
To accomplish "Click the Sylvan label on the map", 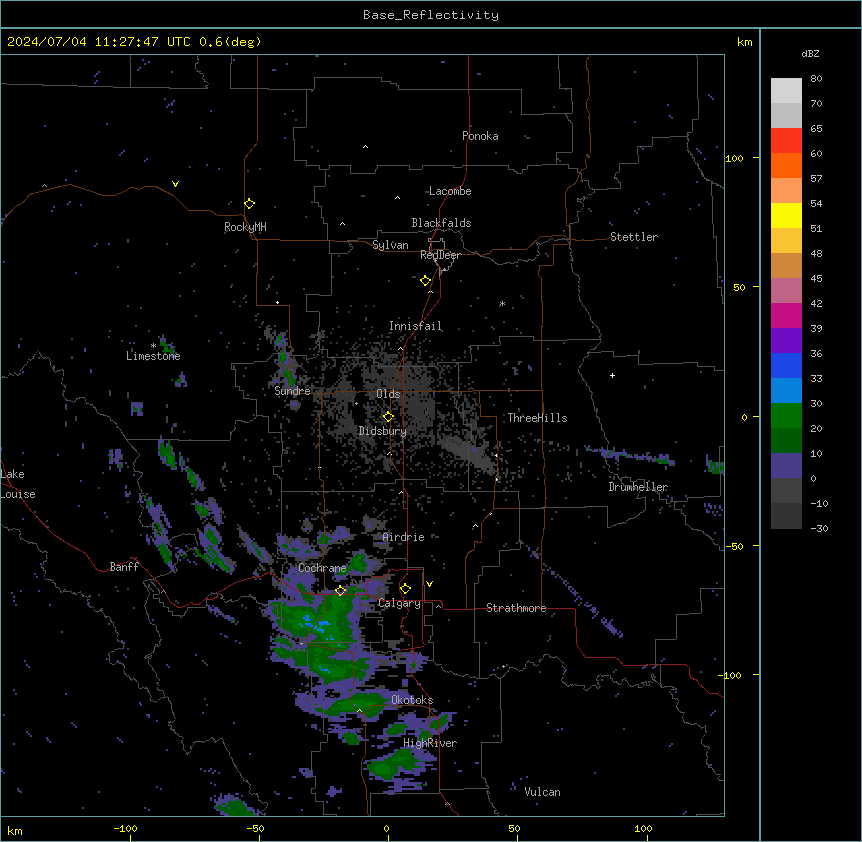I will [390, 245].
